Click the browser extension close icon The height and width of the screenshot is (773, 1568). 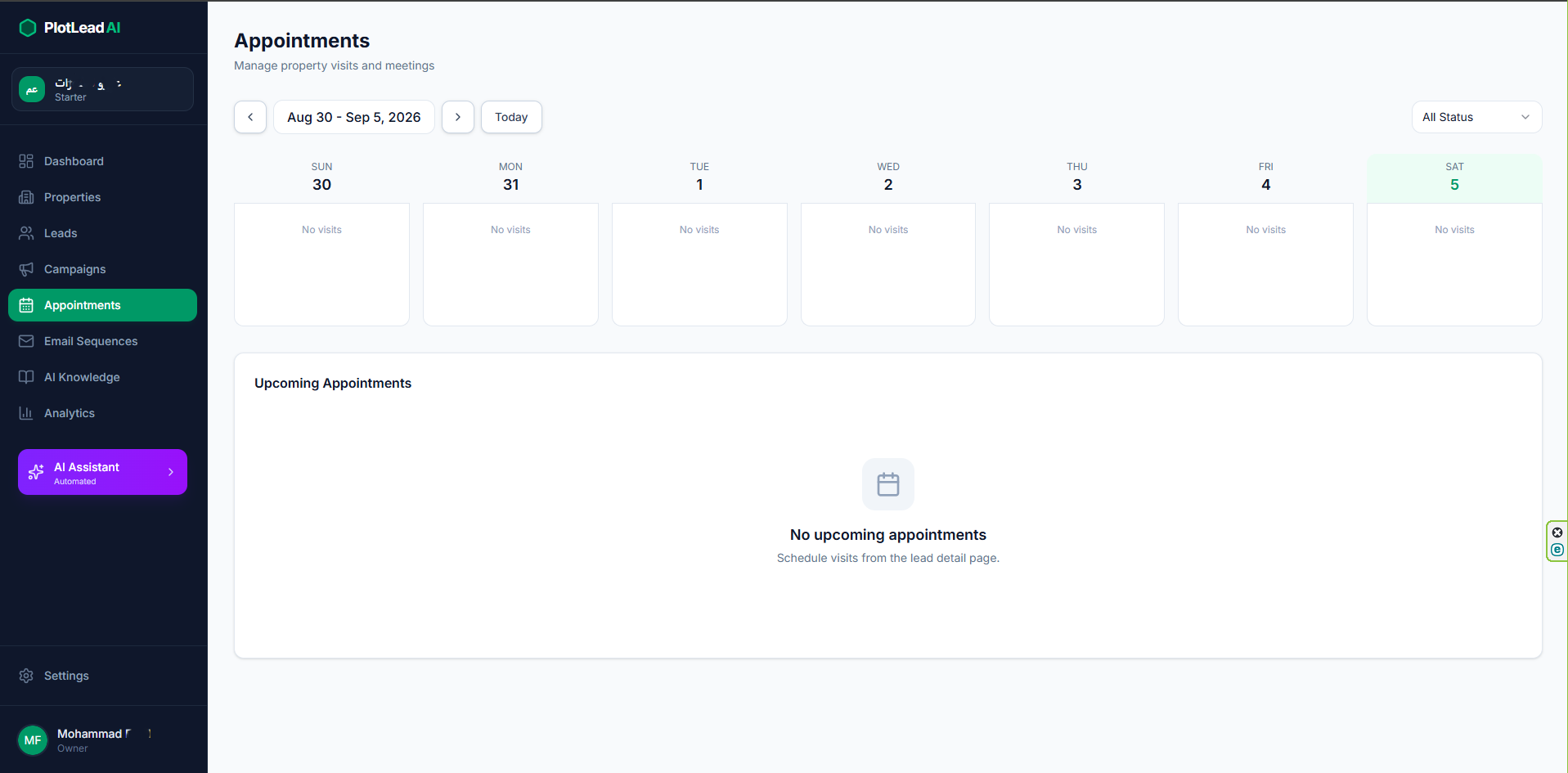click(1557, 533)
